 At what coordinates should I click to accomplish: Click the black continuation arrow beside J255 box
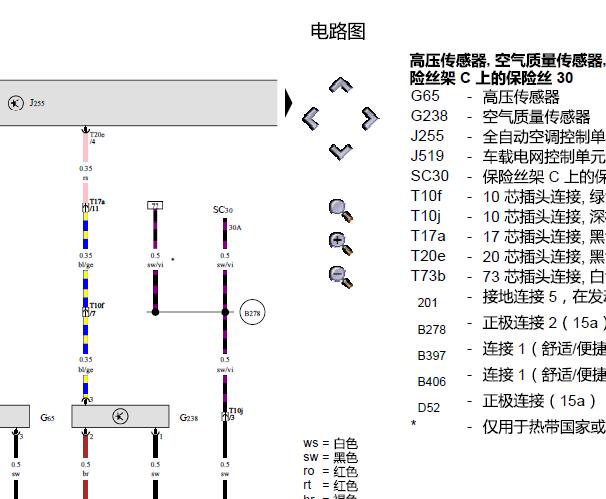coord(288,102)
